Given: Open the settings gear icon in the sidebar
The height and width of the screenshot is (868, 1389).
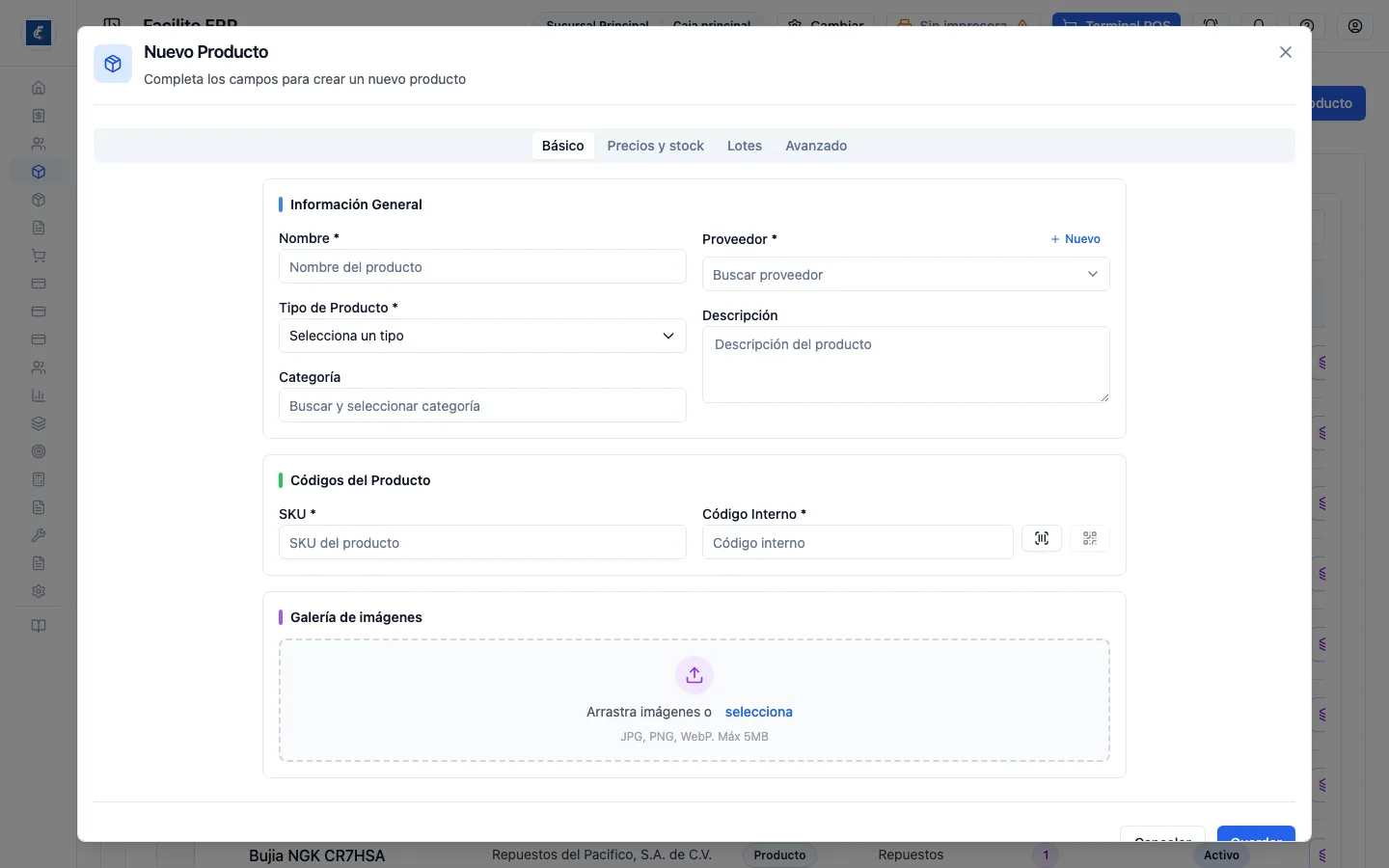Looking at the screenshot, I should click(x=39, y=591).
